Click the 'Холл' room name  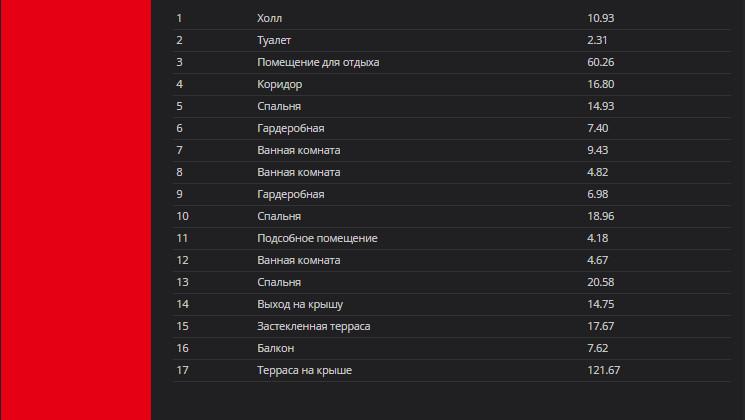click(268, 19)
